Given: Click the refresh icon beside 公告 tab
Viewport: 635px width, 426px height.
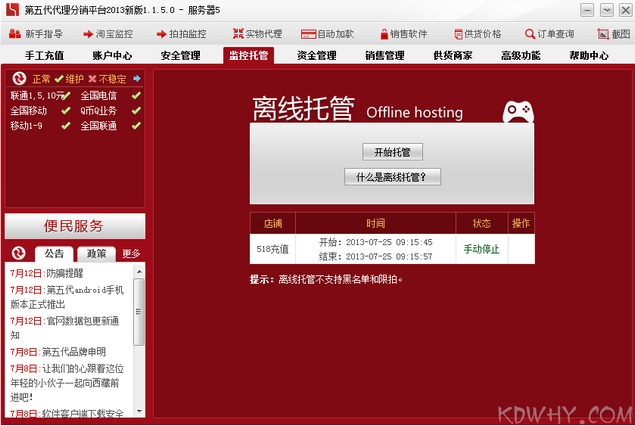Looking at the screenshot, I should (19, 253).
